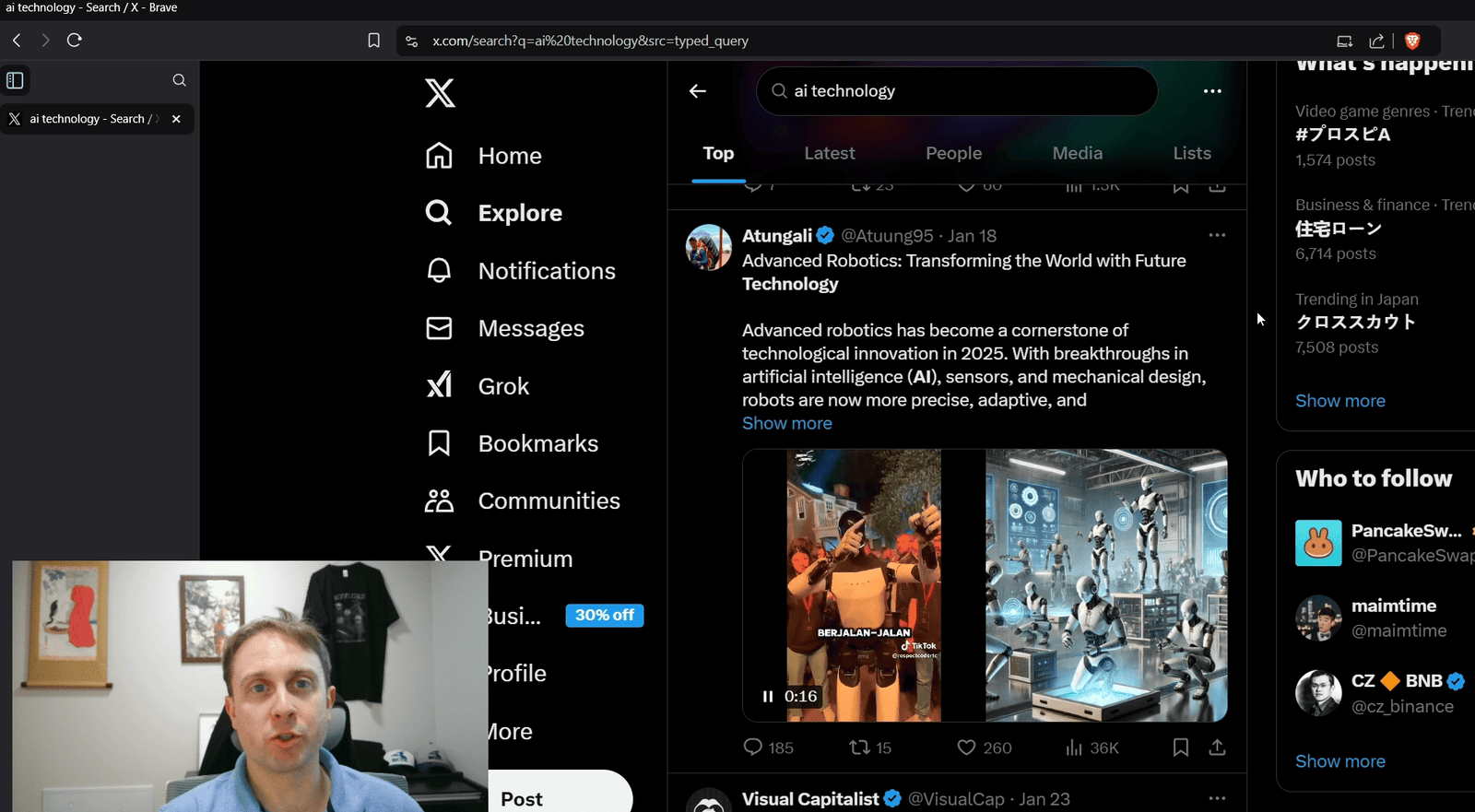Repost the Atungali post showing 15

(x=870, y=747)
